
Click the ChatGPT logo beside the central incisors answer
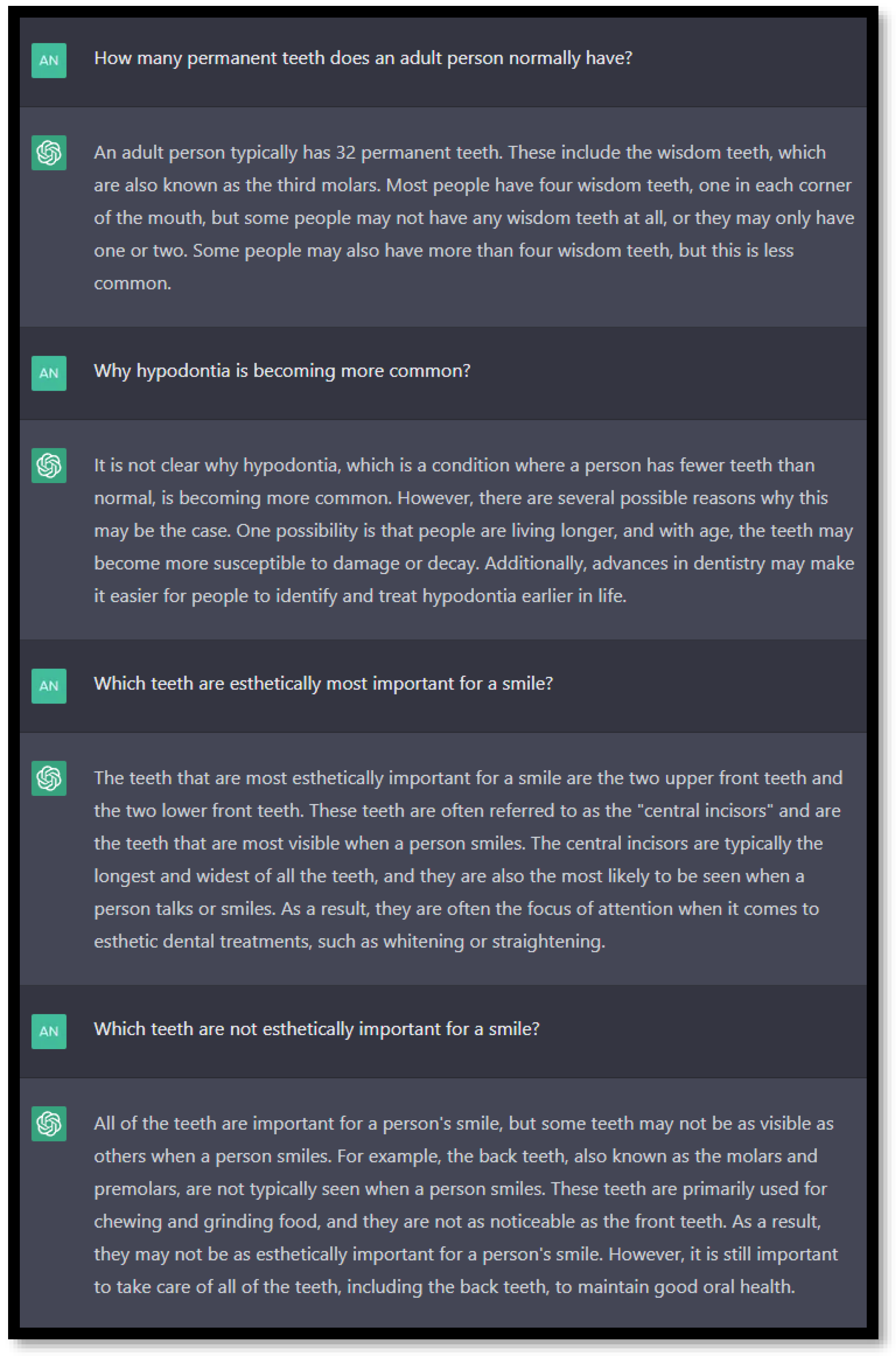[x=49, y=778]
